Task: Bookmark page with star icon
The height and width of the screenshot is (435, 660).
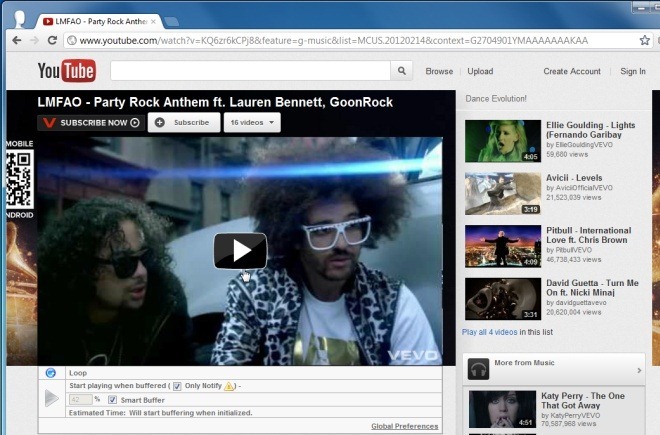Action: [x=644, y=40]
